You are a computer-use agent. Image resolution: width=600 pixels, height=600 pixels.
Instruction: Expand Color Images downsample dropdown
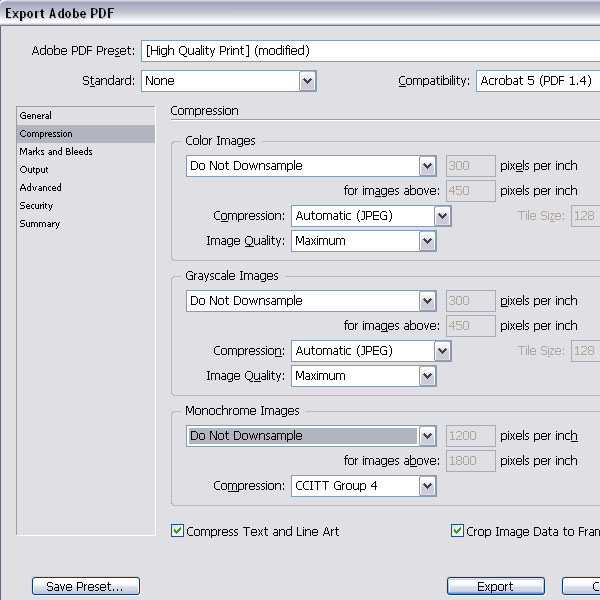(427, 166)
